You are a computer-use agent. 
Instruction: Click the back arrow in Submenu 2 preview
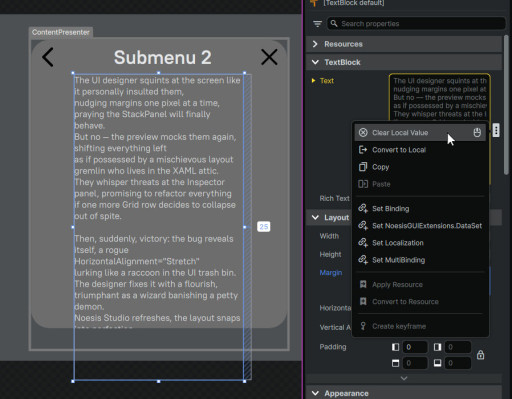[48, 57]
